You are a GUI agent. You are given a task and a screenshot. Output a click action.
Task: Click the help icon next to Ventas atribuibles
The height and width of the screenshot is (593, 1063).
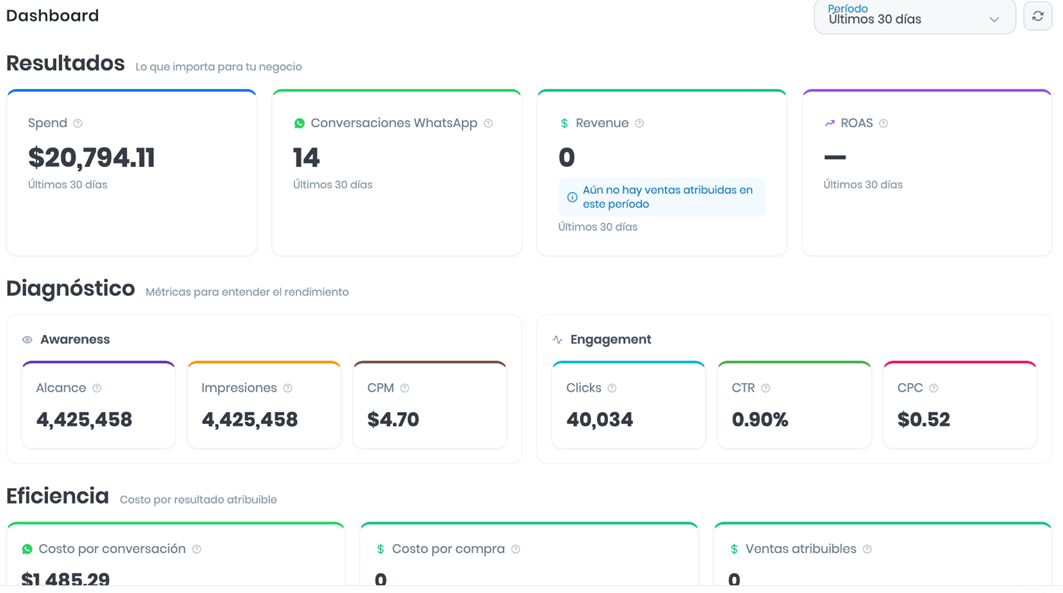click(867, 549)
